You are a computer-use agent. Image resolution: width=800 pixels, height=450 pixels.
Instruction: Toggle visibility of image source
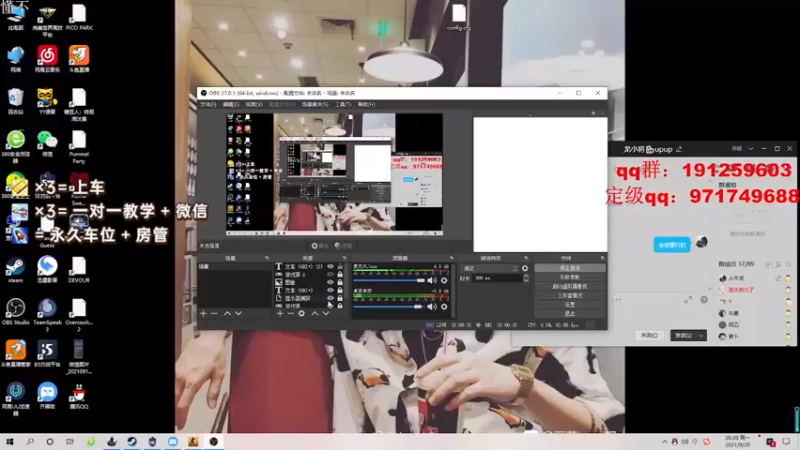coord(330,282)
